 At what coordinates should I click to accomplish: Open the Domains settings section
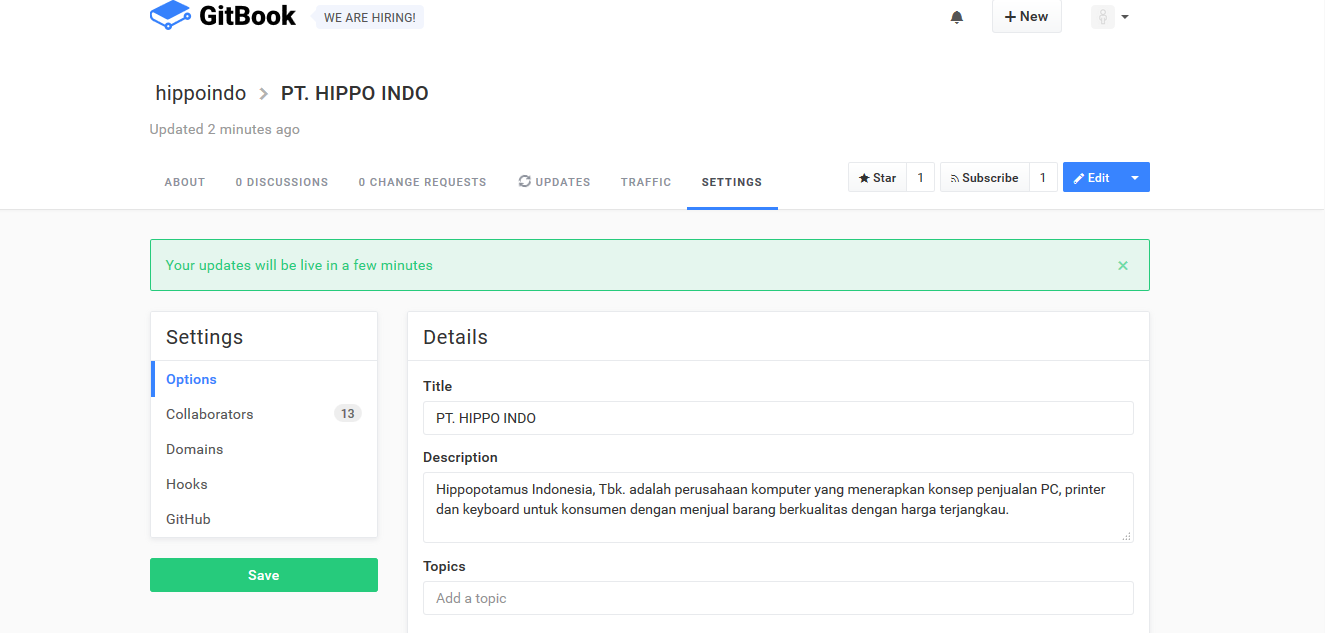[x=195, y=449]
